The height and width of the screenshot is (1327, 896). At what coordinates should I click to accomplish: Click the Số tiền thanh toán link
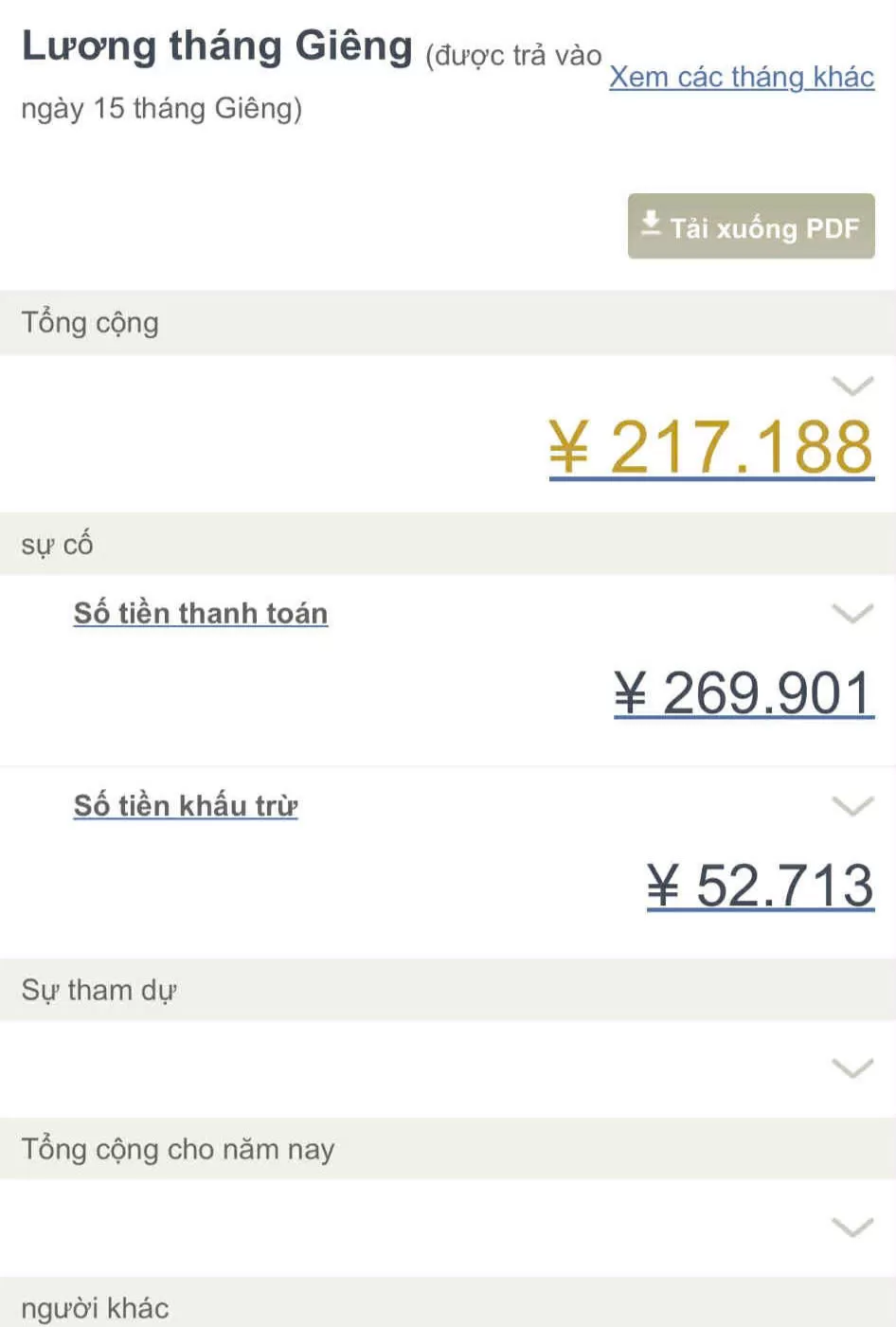[x=201, y=614]
